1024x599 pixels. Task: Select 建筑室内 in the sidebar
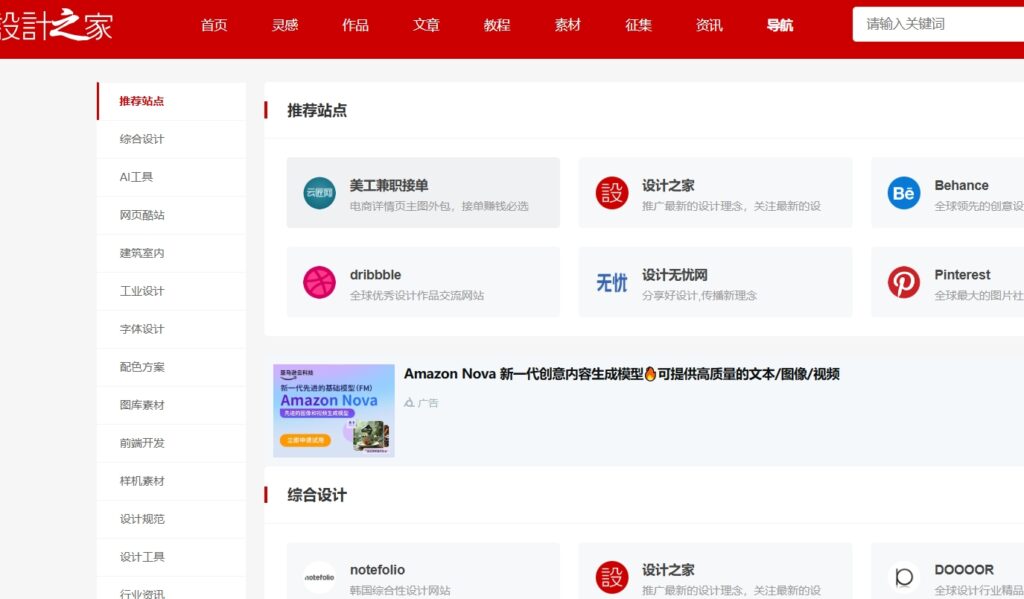point(172,253)
